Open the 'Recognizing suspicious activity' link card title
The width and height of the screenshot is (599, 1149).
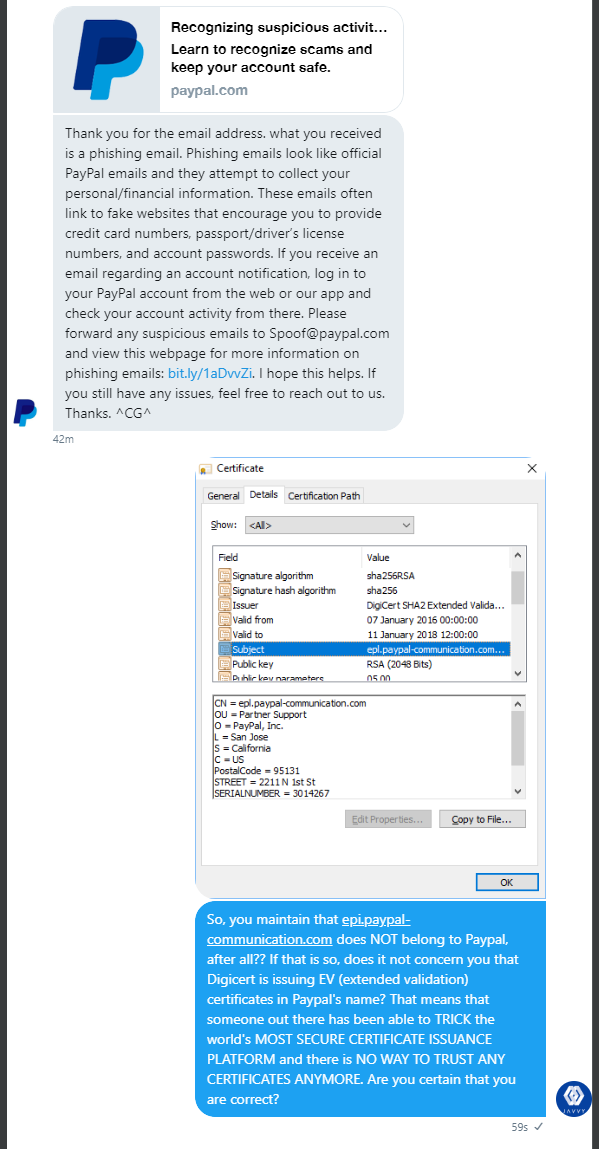(279, 28)
